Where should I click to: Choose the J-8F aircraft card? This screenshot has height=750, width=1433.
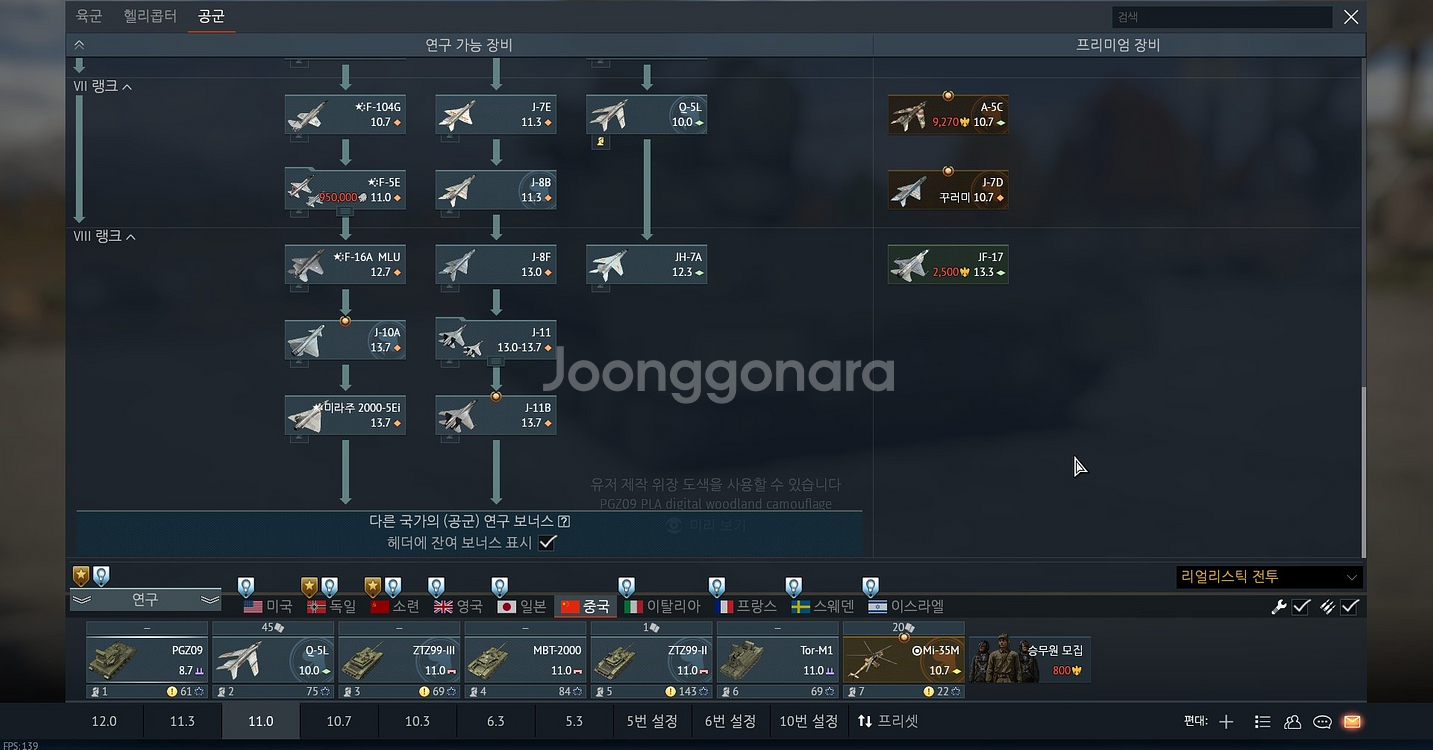pos(496,264)
